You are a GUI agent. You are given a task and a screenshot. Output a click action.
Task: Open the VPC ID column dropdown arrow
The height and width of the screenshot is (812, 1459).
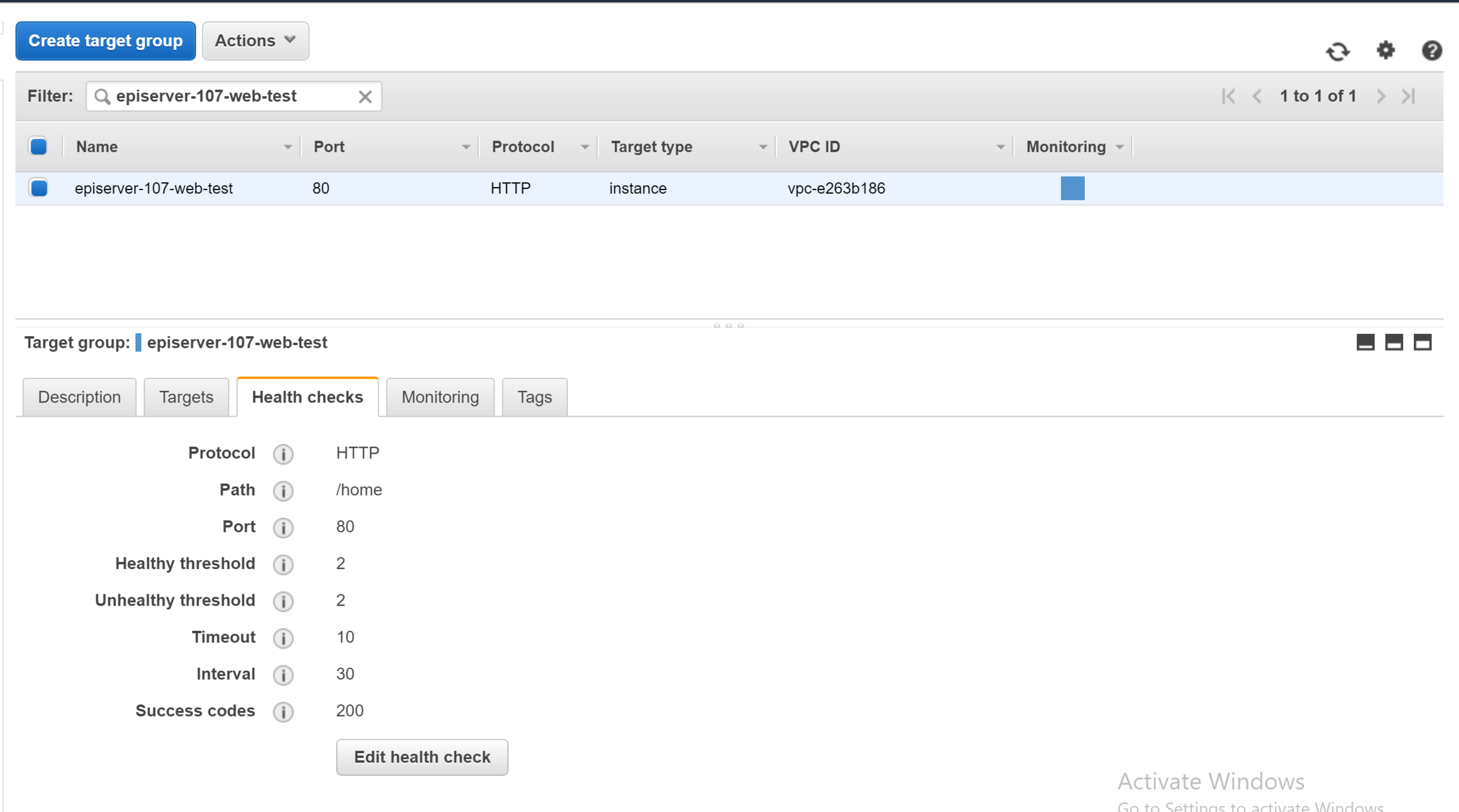1000,147
